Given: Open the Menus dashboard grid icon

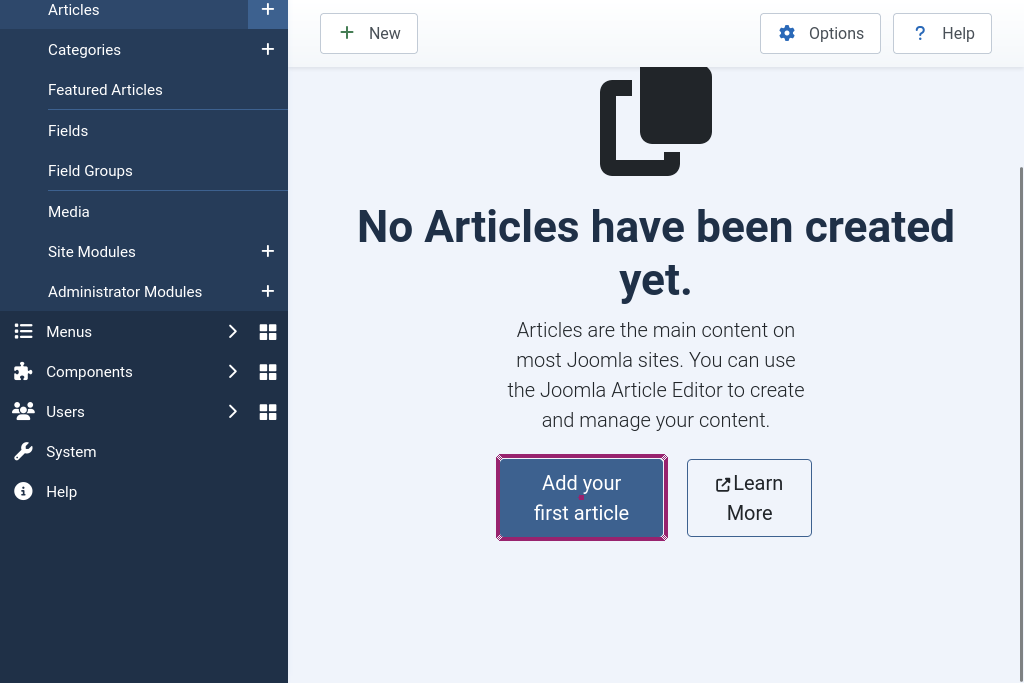Looking at the screenshot, I should [267, 332].
